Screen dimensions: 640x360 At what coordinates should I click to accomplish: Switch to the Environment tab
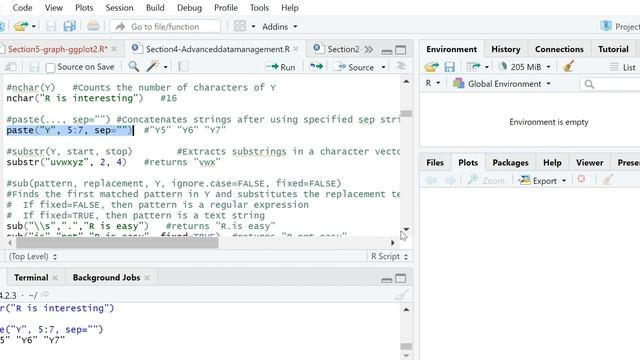451,49
